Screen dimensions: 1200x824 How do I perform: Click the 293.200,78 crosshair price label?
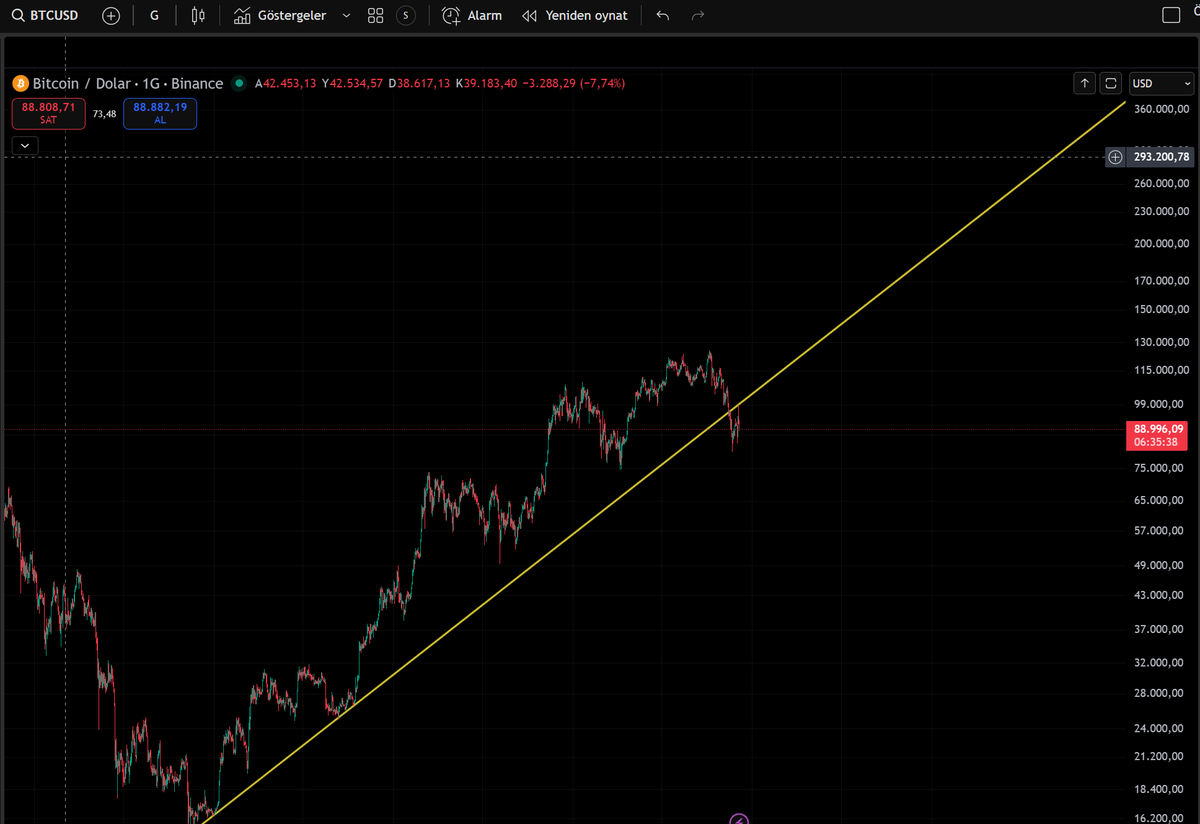click(x=1161, y=157)
